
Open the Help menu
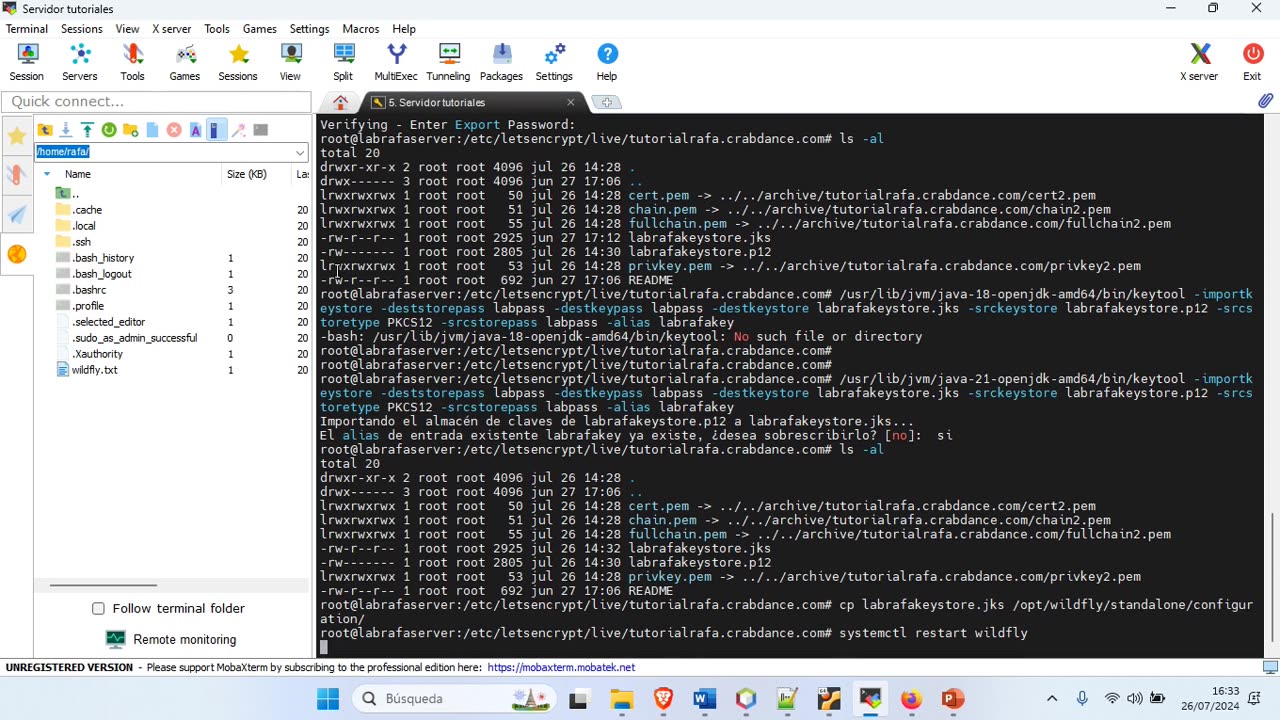404,29
